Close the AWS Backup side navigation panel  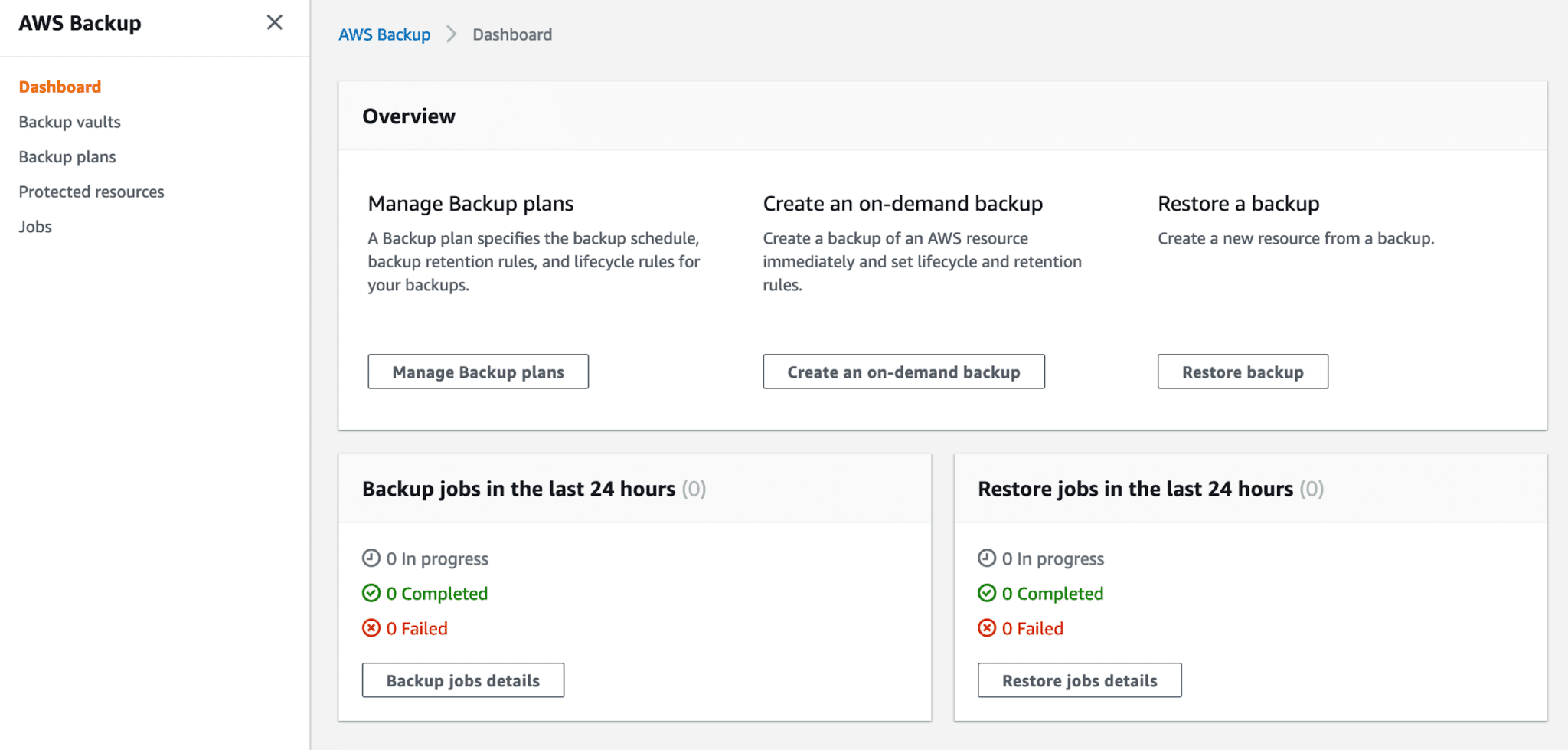[x=275, y=22]
